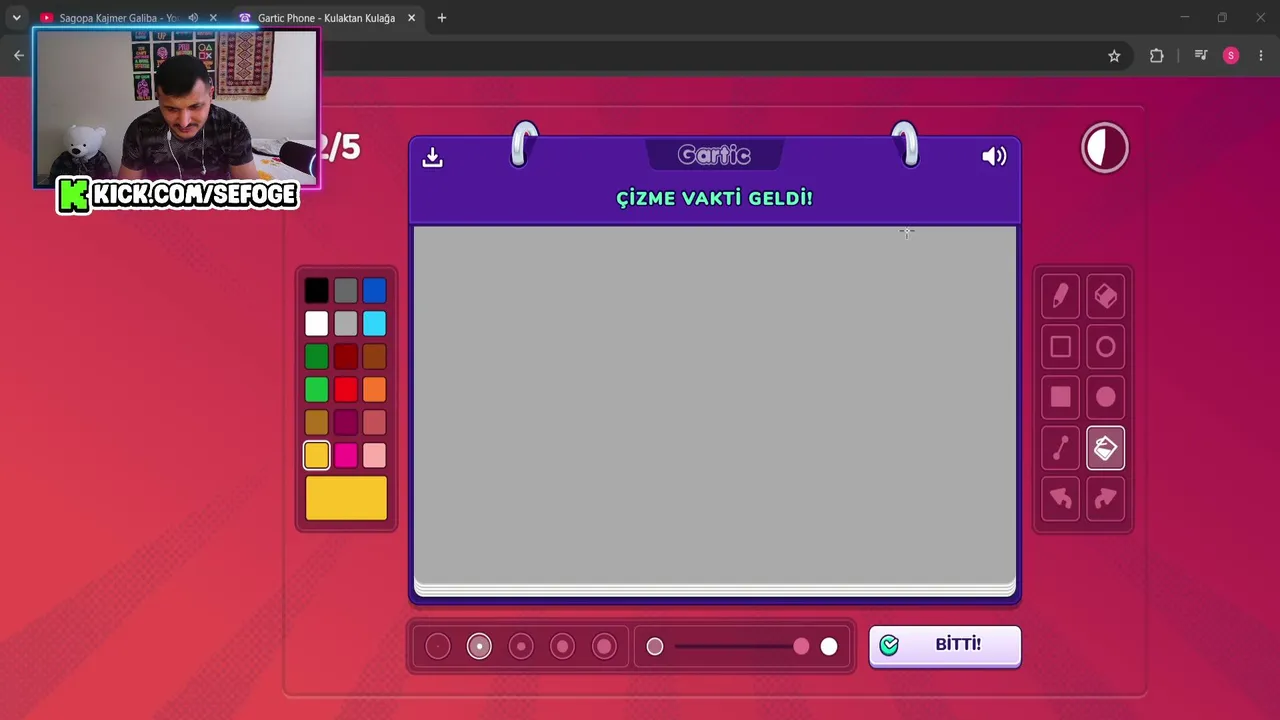Select the paint bucket fill tool

click(1105, 448)
